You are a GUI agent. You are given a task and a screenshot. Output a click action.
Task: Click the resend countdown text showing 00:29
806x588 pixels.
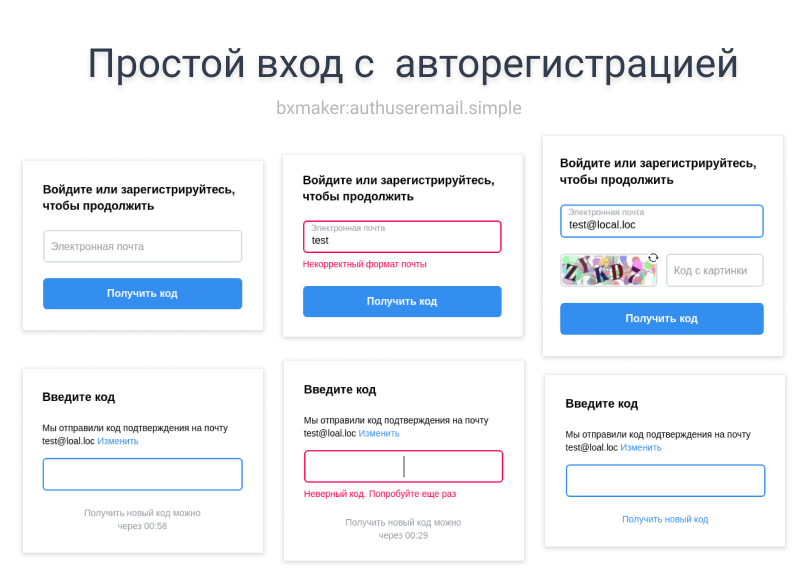403,529
